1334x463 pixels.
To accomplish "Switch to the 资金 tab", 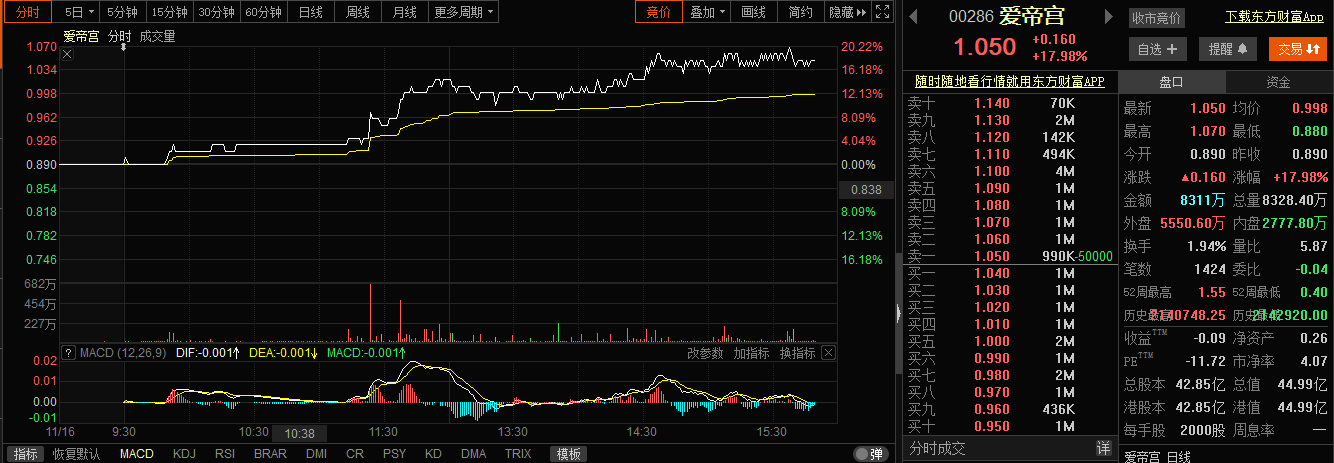I will pyautogui.click(x=1278, y=82).
